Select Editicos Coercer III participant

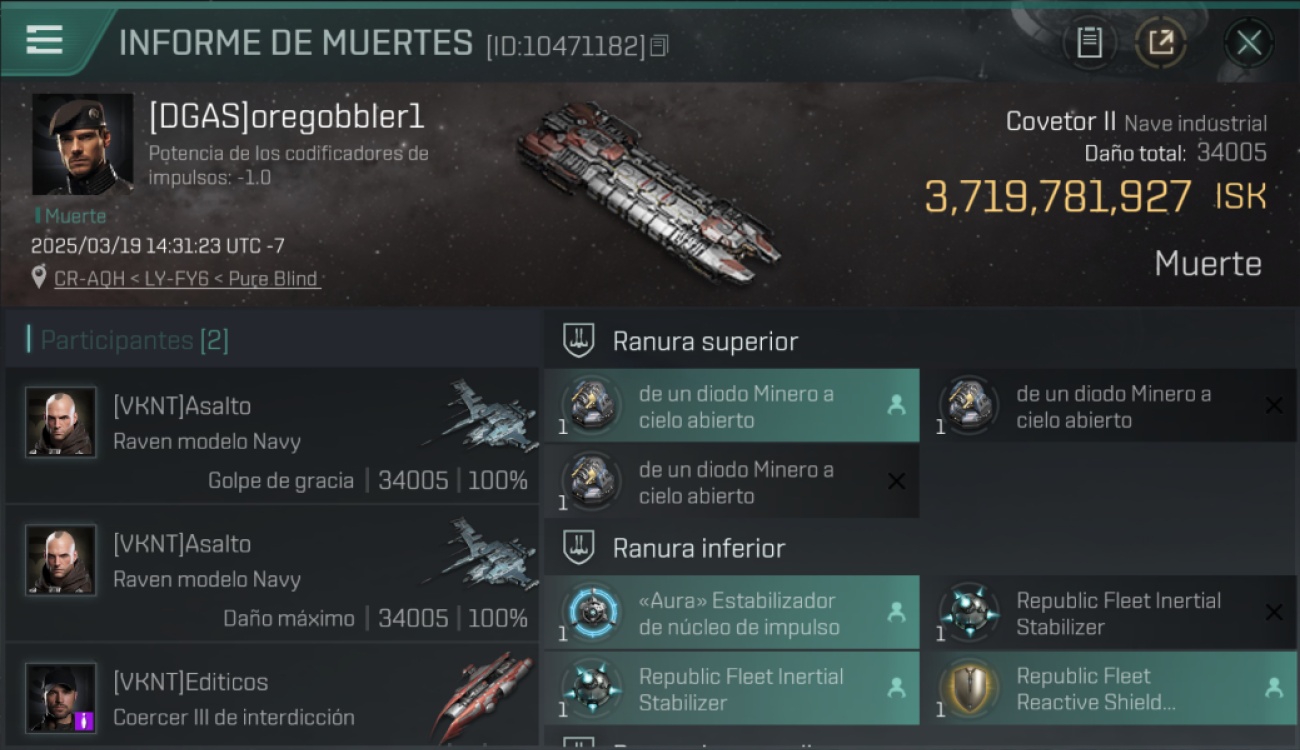(x=273, y=694)
